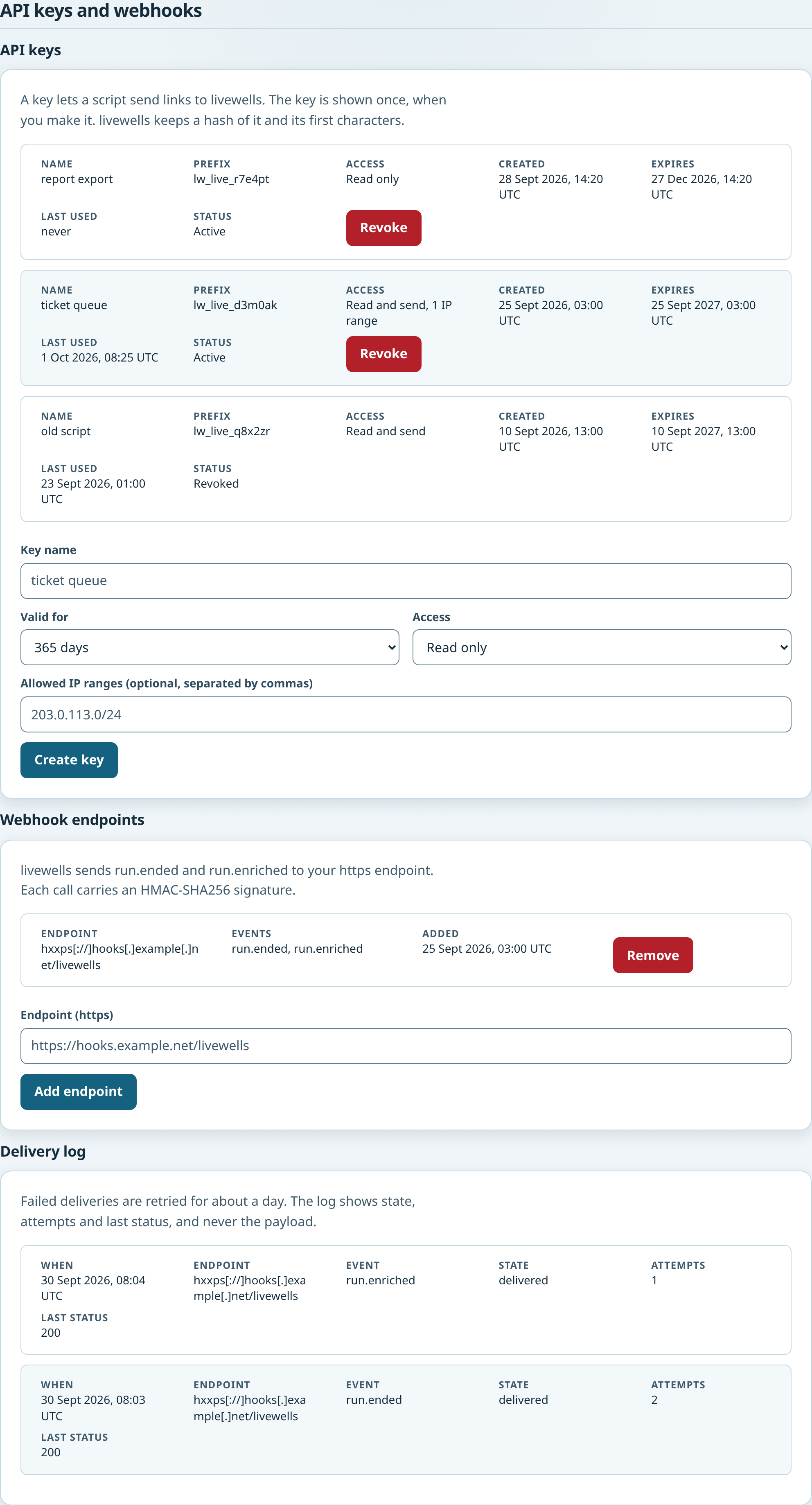This screenshot has height=1505, width=812.
Task: Click the Create key button
Action: pyautogui.click(x=69, y=760)
